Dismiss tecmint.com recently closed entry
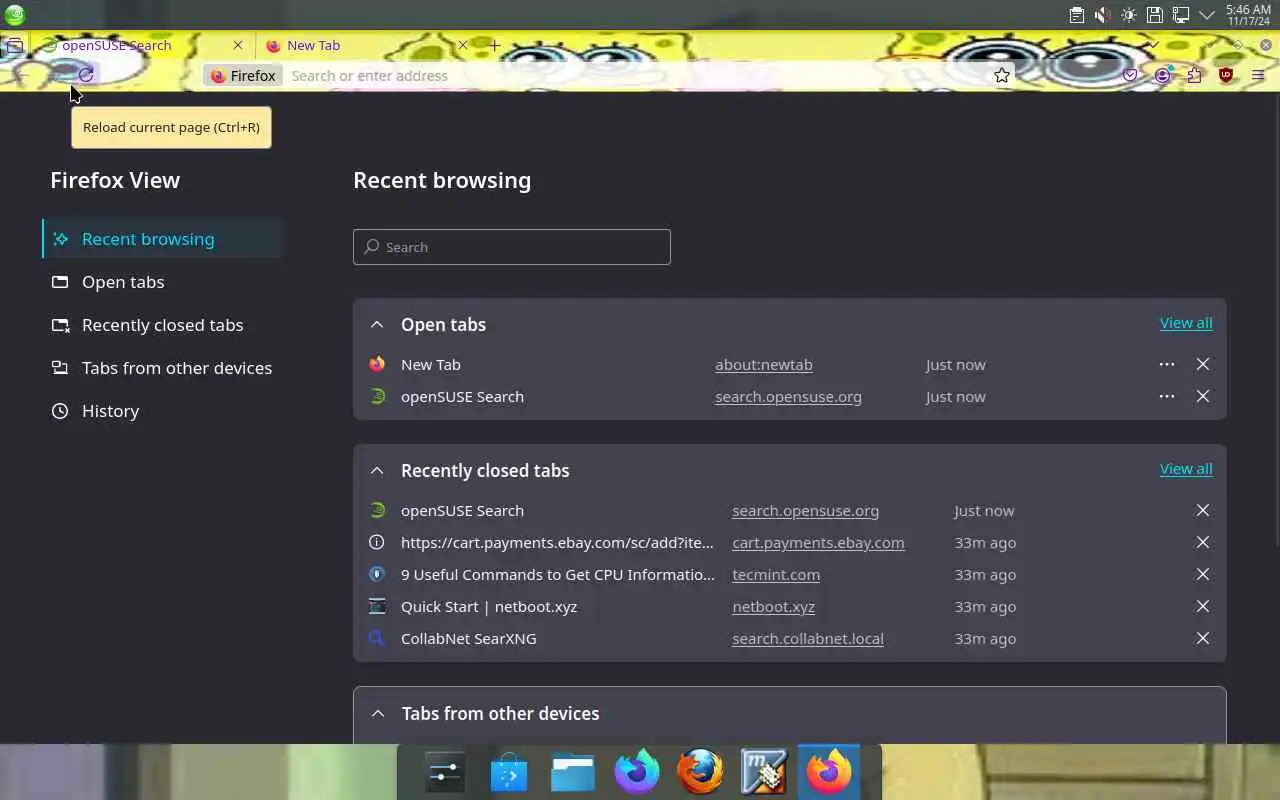This screenshot has width=1280, height=800. 1203,575
